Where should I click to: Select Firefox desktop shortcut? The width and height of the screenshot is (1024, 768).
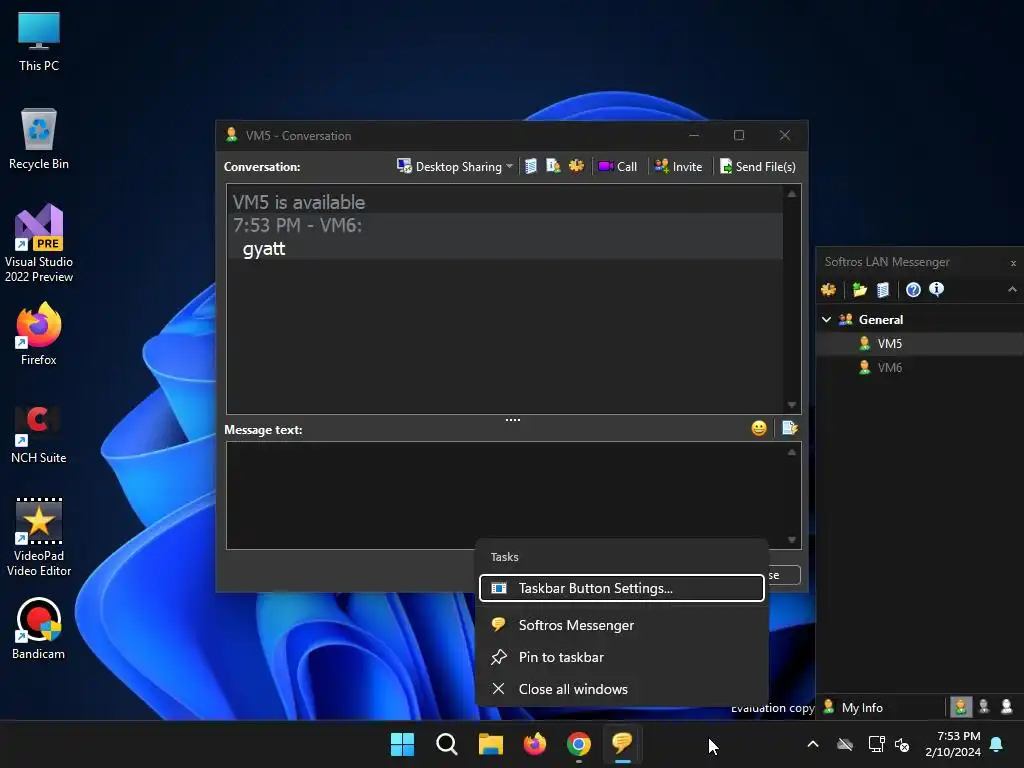(x=39, y=334)
